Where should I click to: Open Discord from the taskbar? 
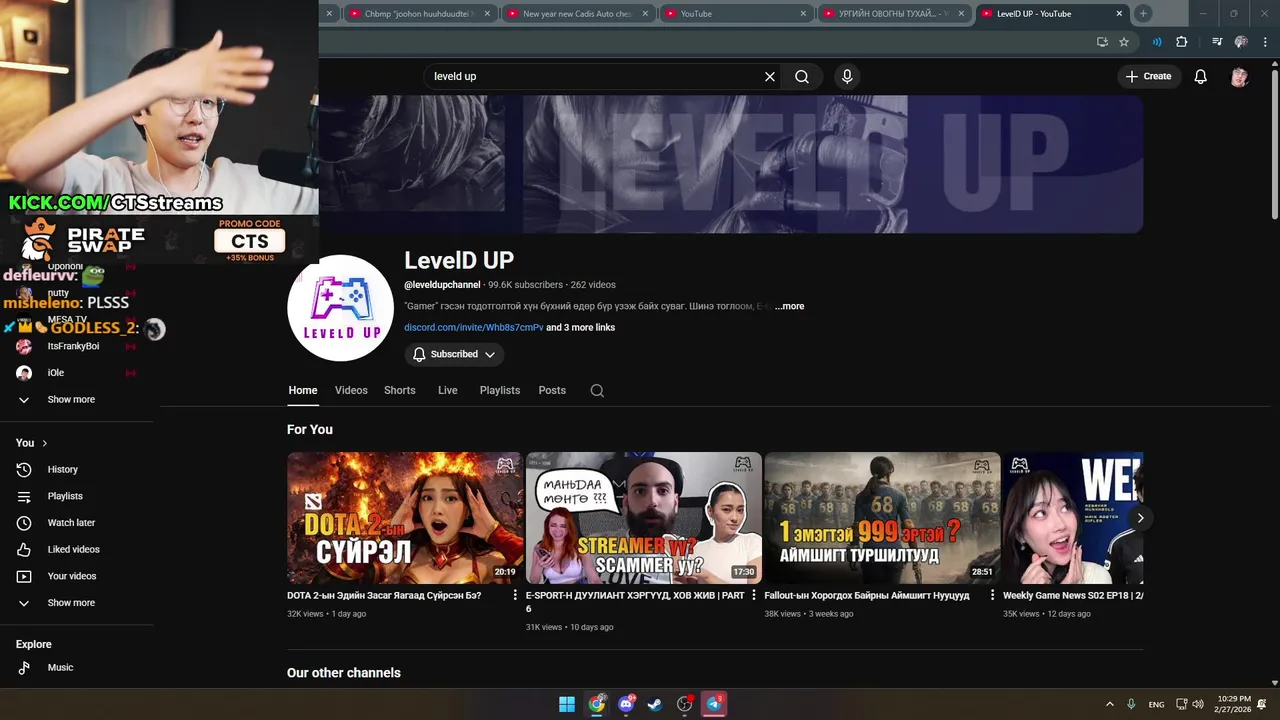coord(626,704)
